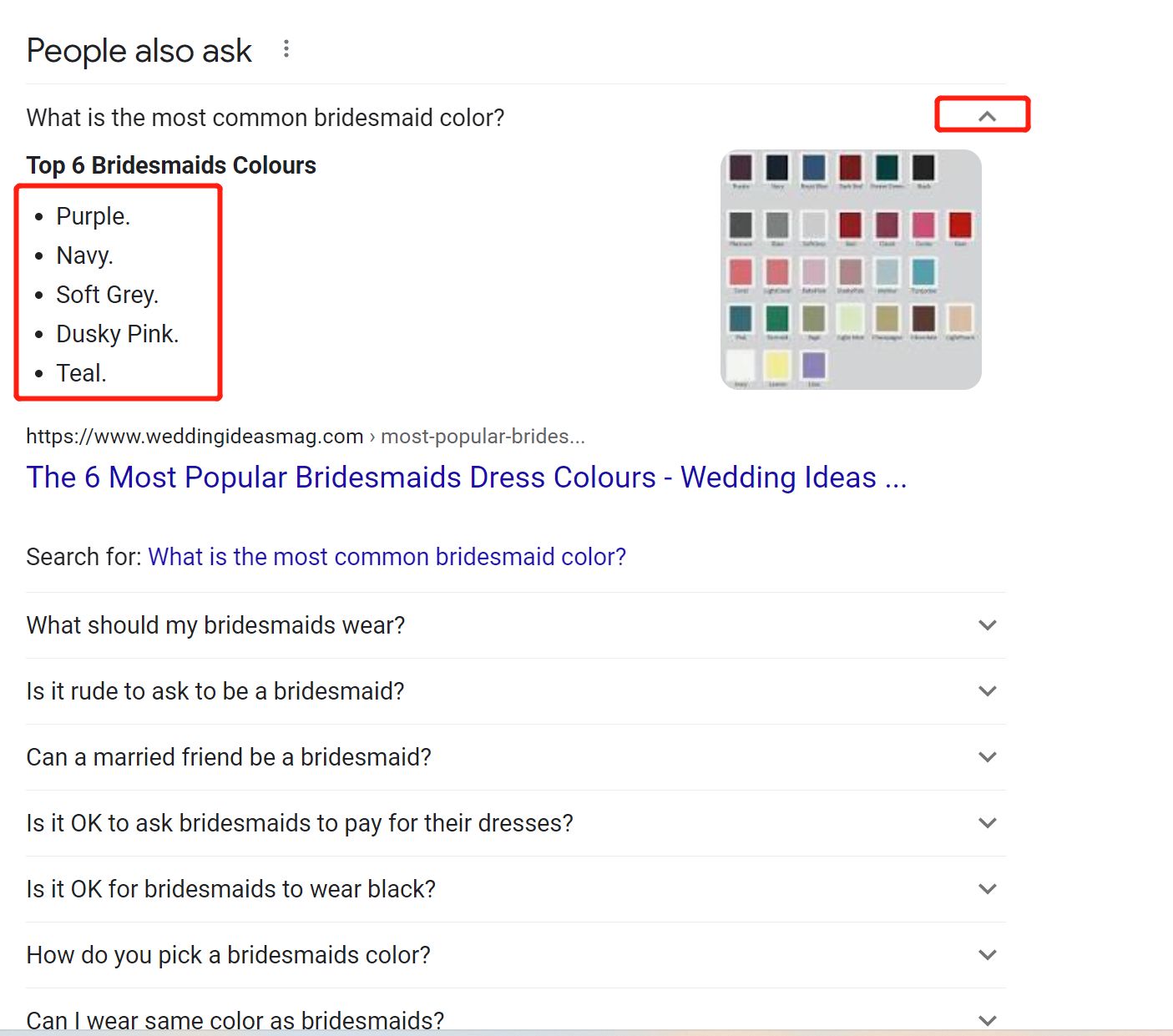This screenshot has width=1173, height=1036.
Task: Click the lilac swatch in the color chart
Action: point(813,366)
